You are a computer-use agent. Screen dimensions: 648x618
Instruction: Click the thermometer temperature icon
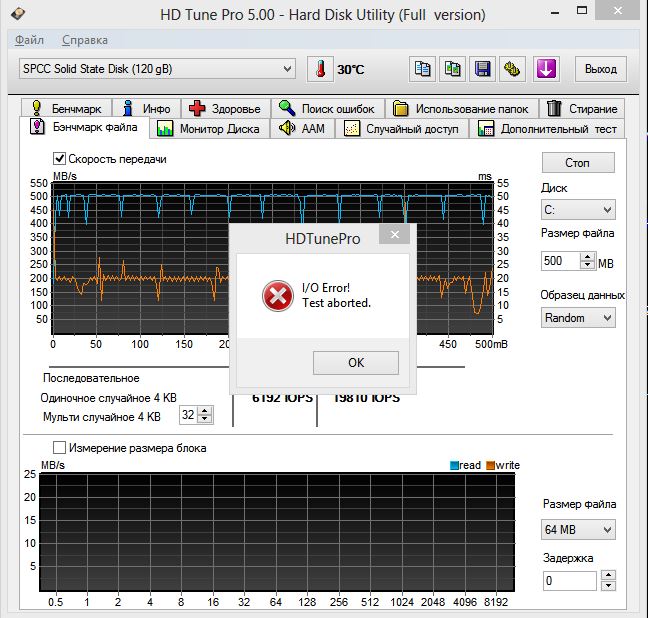coord(320,69)
